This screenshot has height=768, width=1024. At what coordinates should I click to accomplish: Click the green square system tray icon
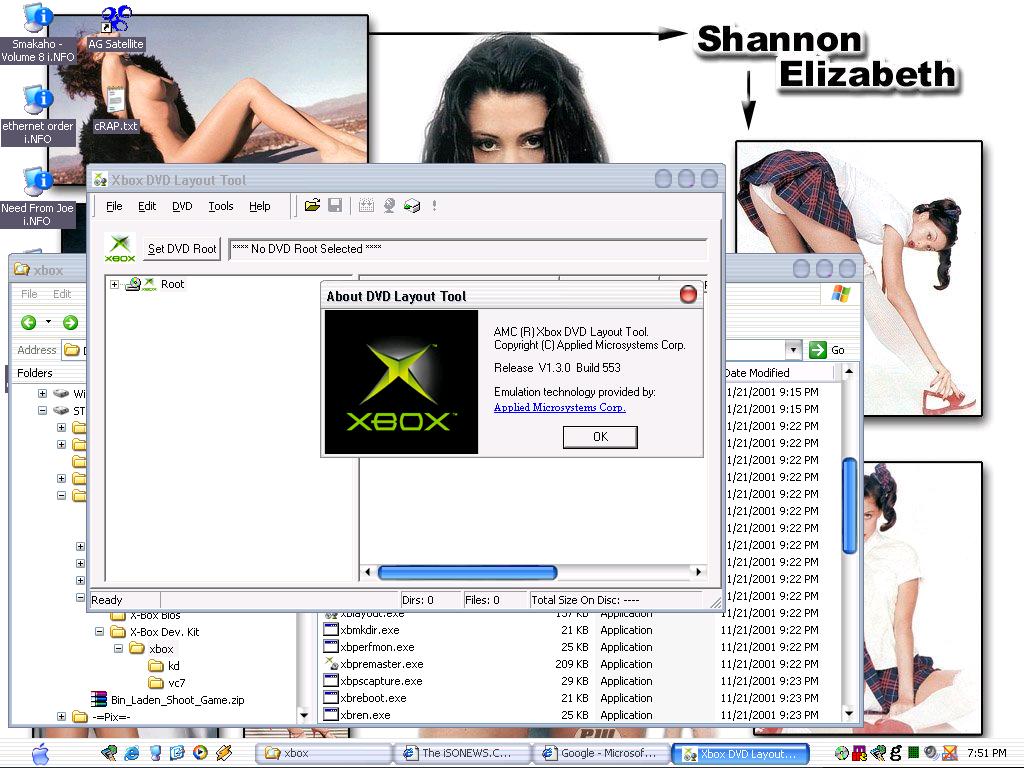point(914,753)
